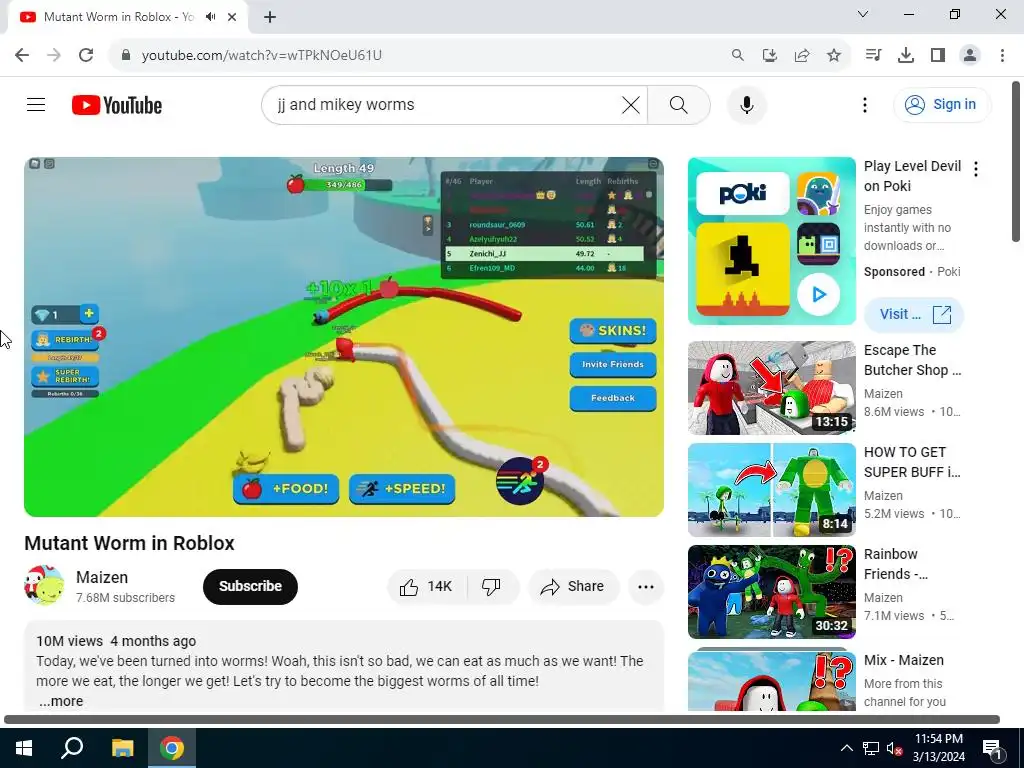This screenshot has height=768, width=1024.
Task: Open the Maizen channel avatar
Action: click(x=44, y=586)
